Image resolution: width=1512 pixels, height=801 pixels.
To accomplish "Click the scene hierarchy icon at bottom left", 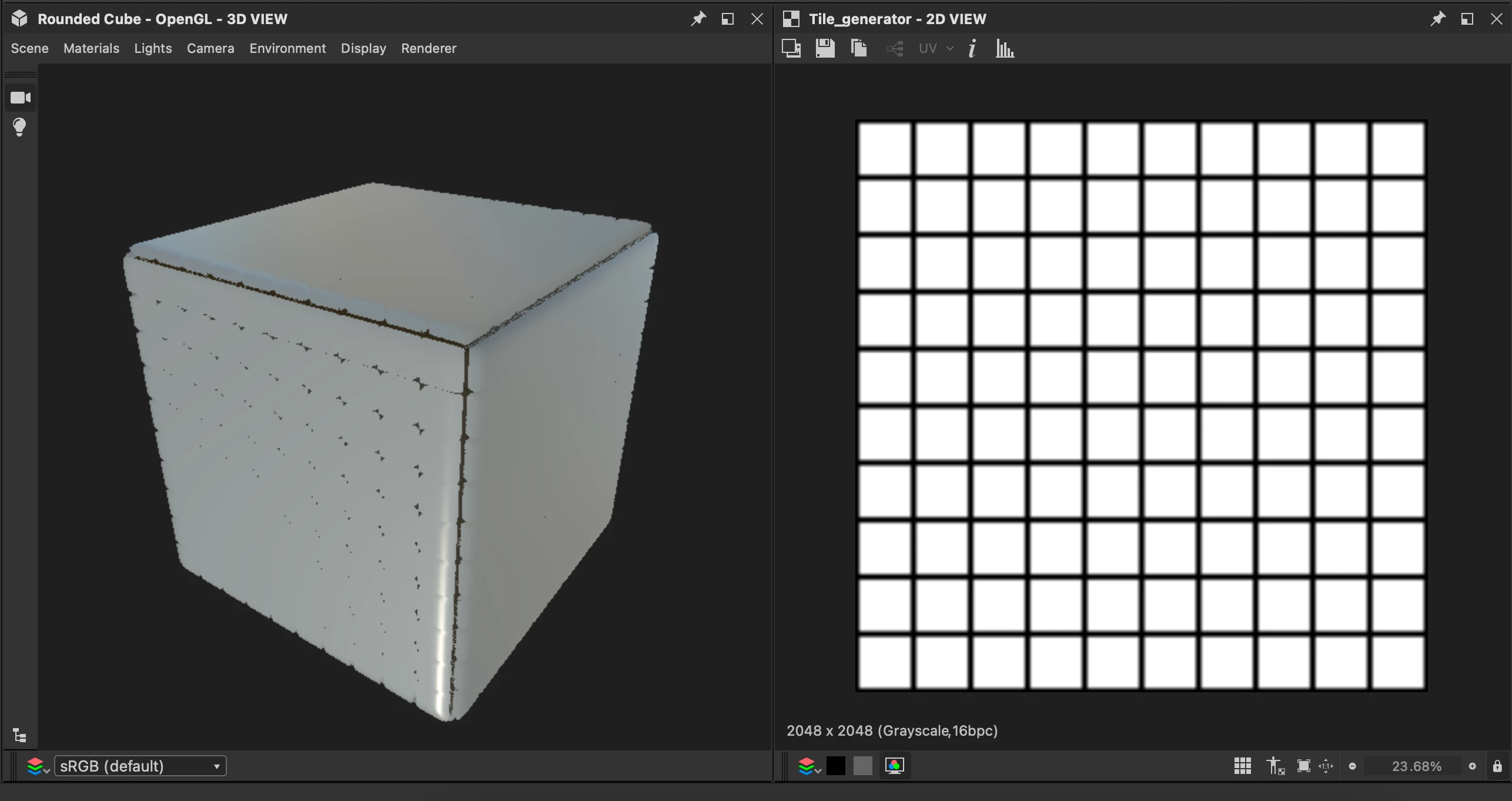I will 19,735.
